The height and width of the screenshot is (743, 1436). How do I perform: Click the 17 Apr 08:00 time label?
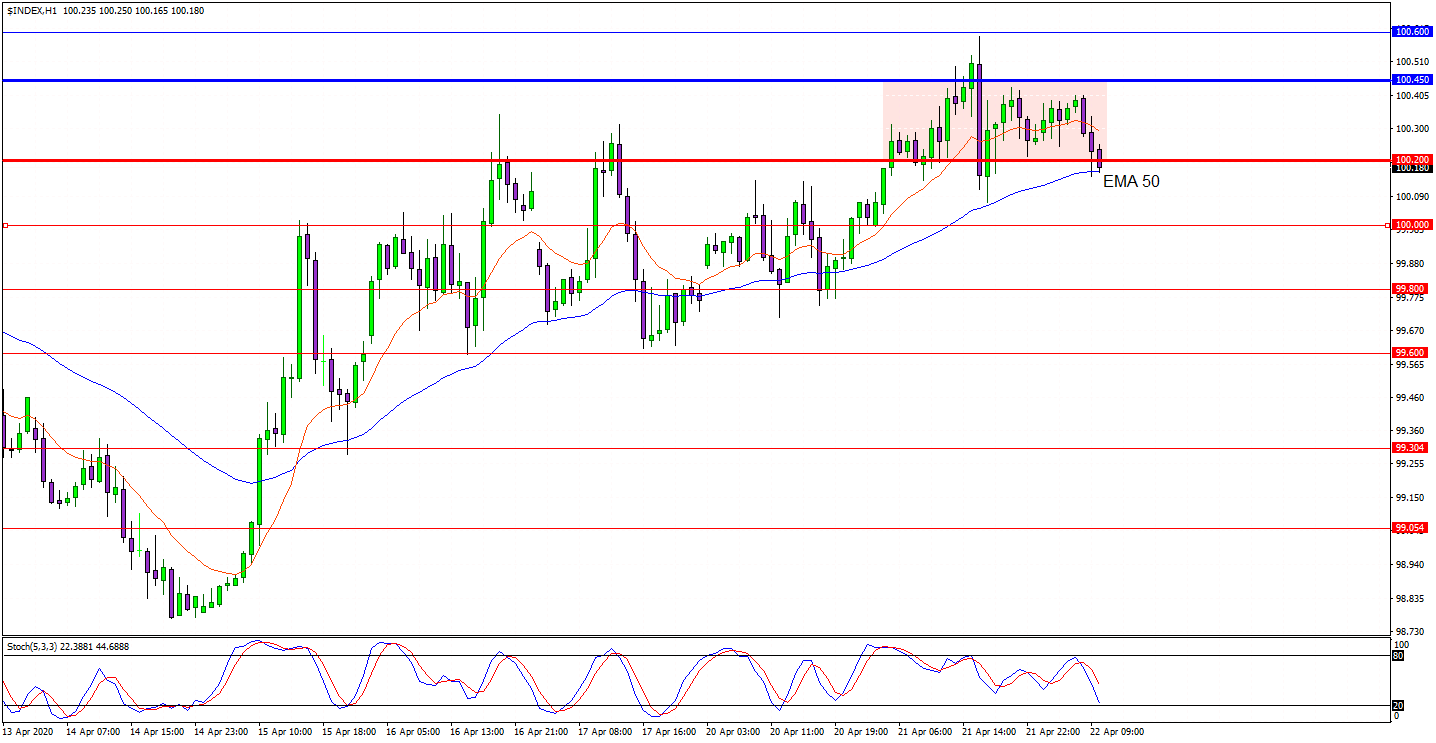point(606,731)
